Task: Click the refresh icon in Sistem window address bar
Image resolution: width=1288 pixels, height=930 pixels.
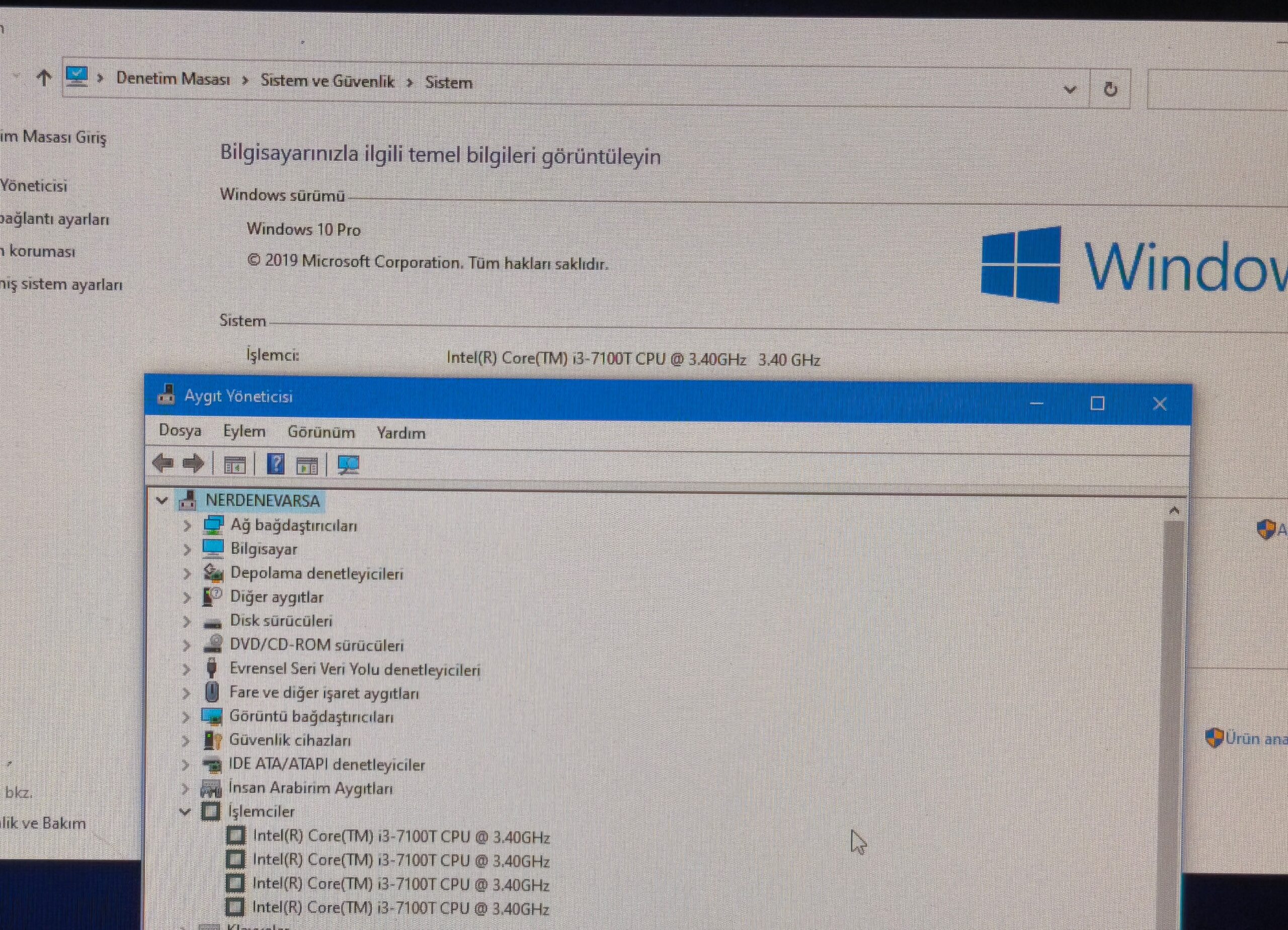Action: 1110,89
